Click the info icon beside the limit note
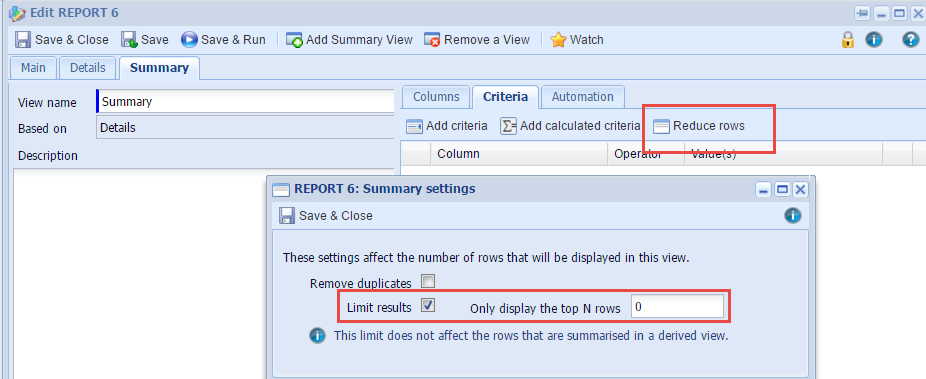The width and height of the screenshot is (926, 379). point(317,336)
